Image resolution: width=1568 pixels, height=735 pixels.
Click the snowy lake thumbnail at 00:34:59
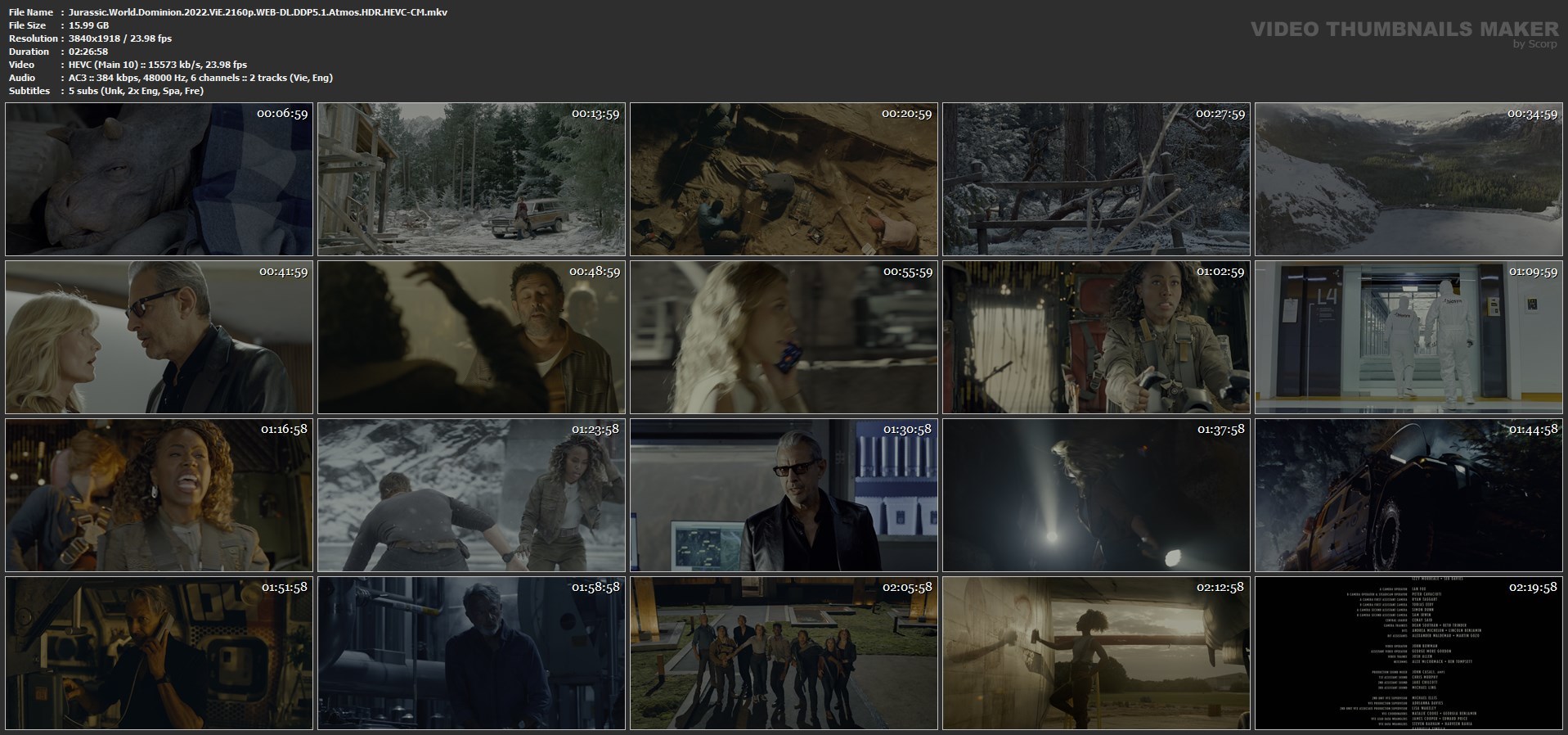[x=1409, y=179]
